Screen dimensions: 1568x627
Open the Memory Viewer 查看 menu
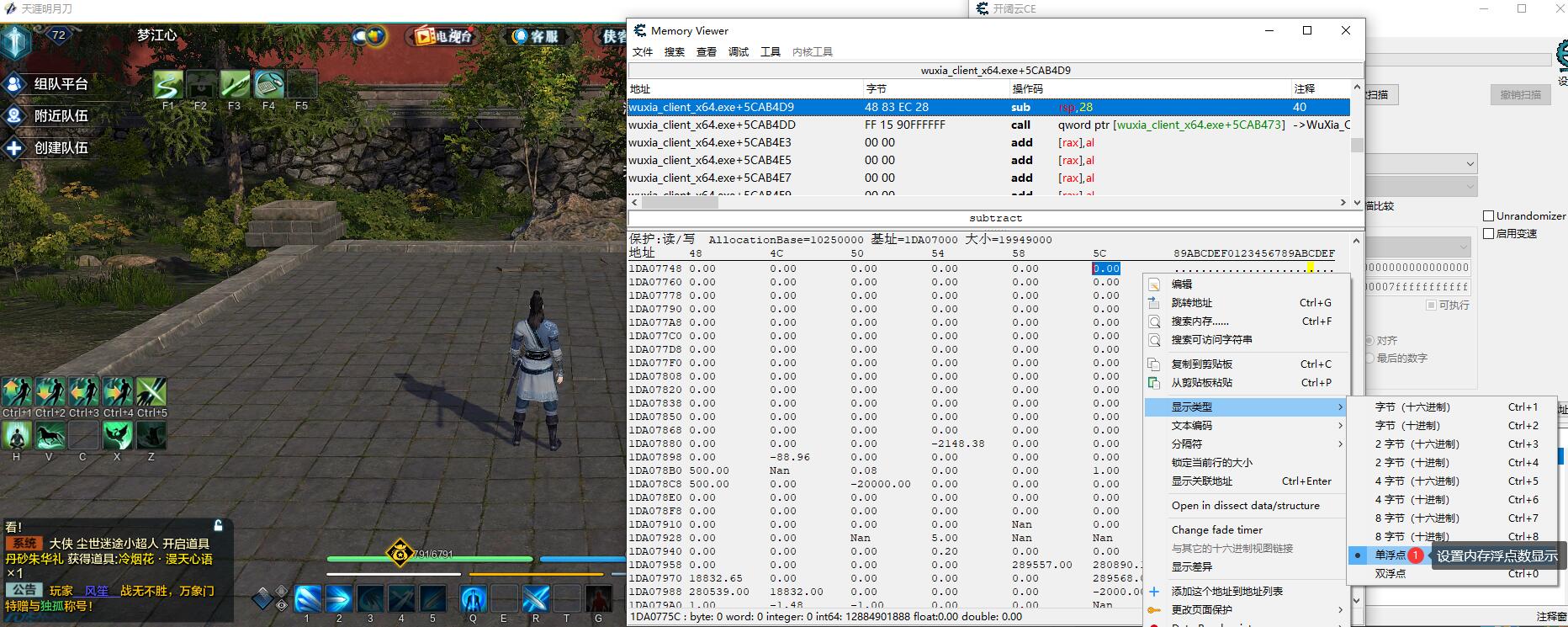click(x=707, y=52)
